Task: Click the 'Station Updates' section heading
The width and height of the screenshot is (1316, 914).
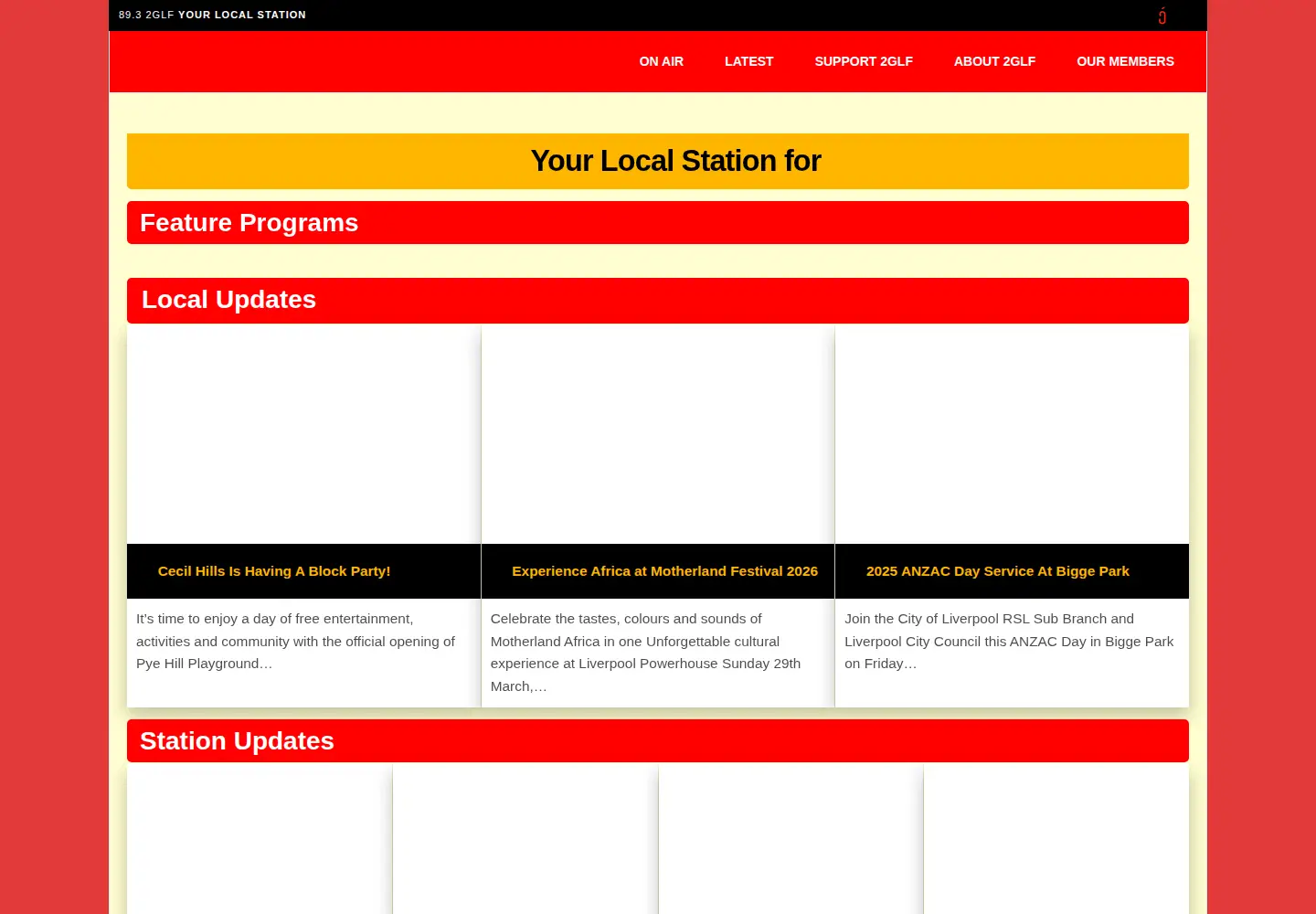Action: 237,741
